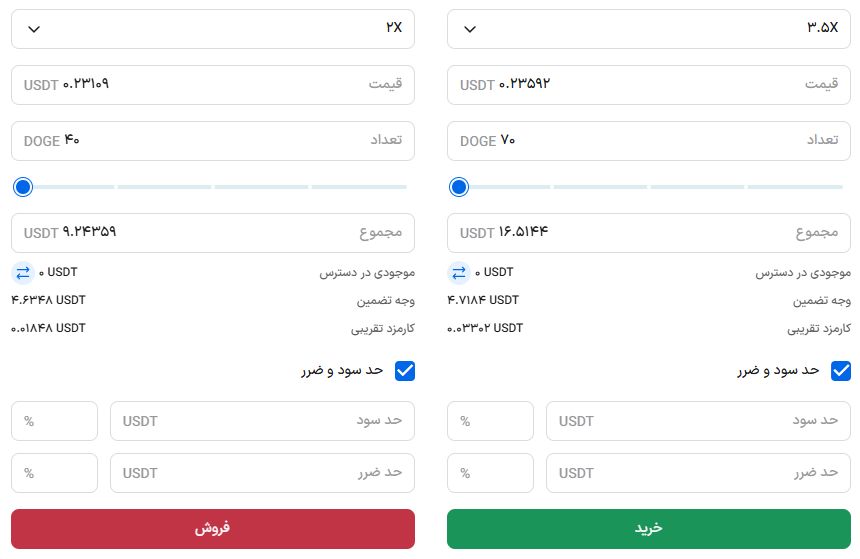This screenshot has height=559, width=860.
Task: Click the sell total field showing 9.24359
Action: (x=213, y=233)
